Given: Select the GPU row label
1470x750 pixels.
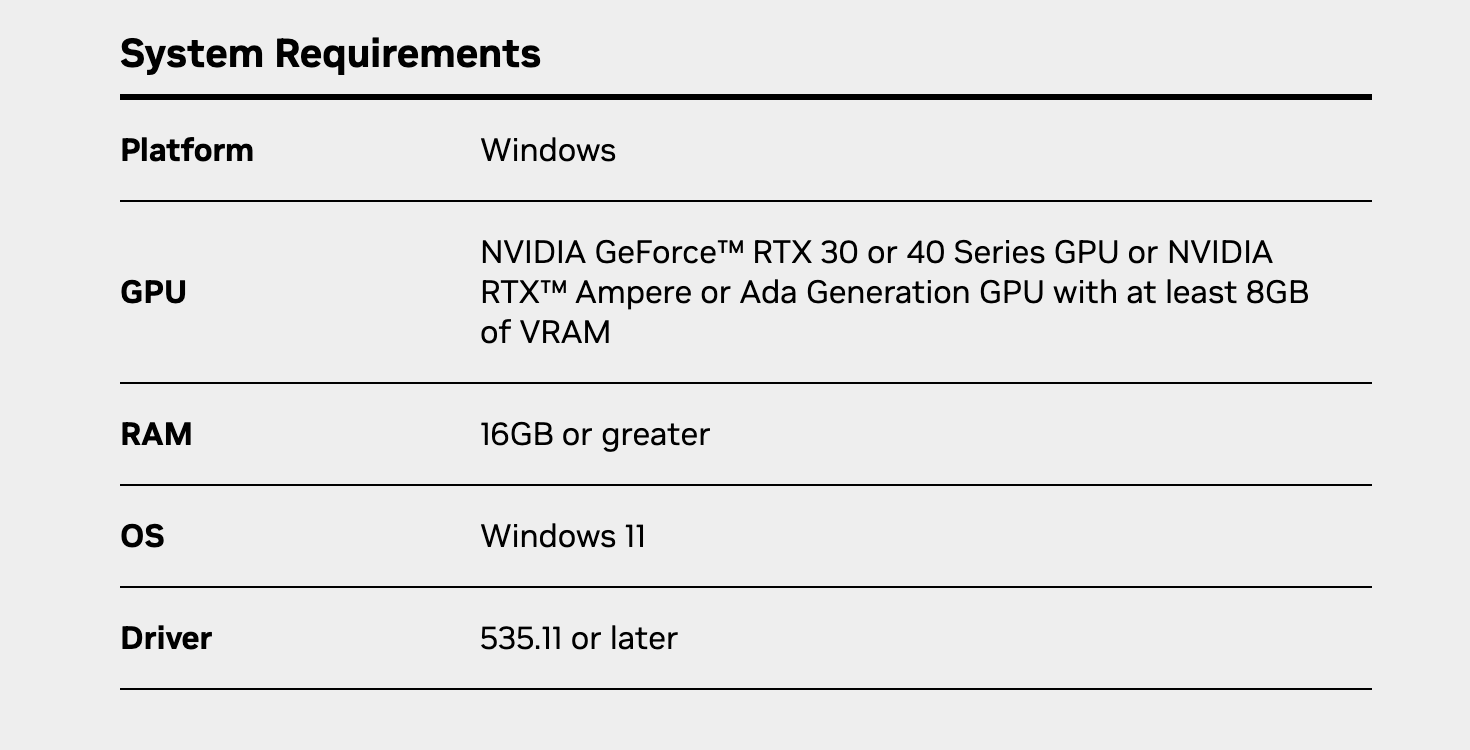Looking at the screenshot, I should 153,292.
